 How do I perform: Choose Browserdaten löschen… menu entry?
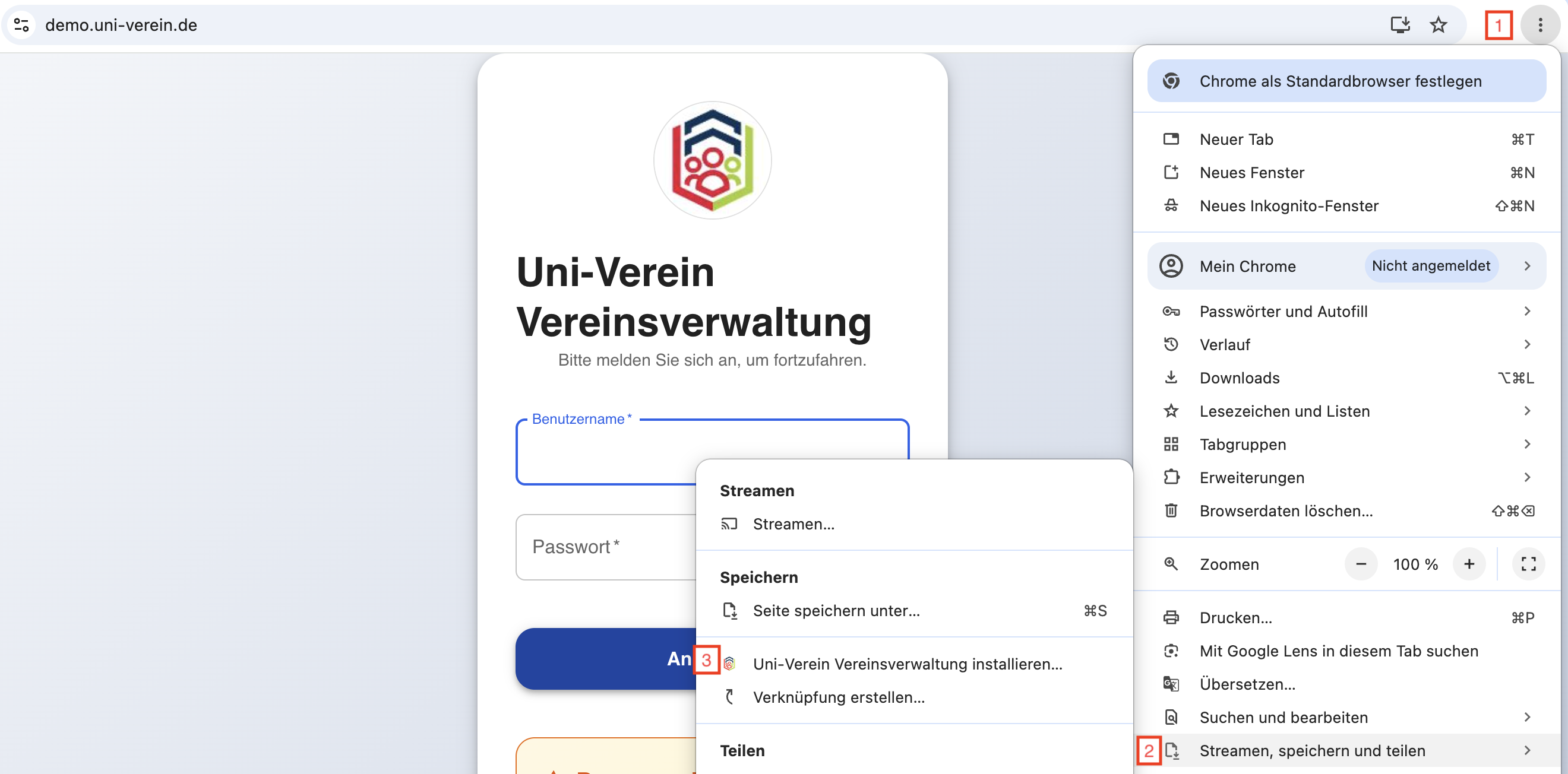coord(1346,510)
